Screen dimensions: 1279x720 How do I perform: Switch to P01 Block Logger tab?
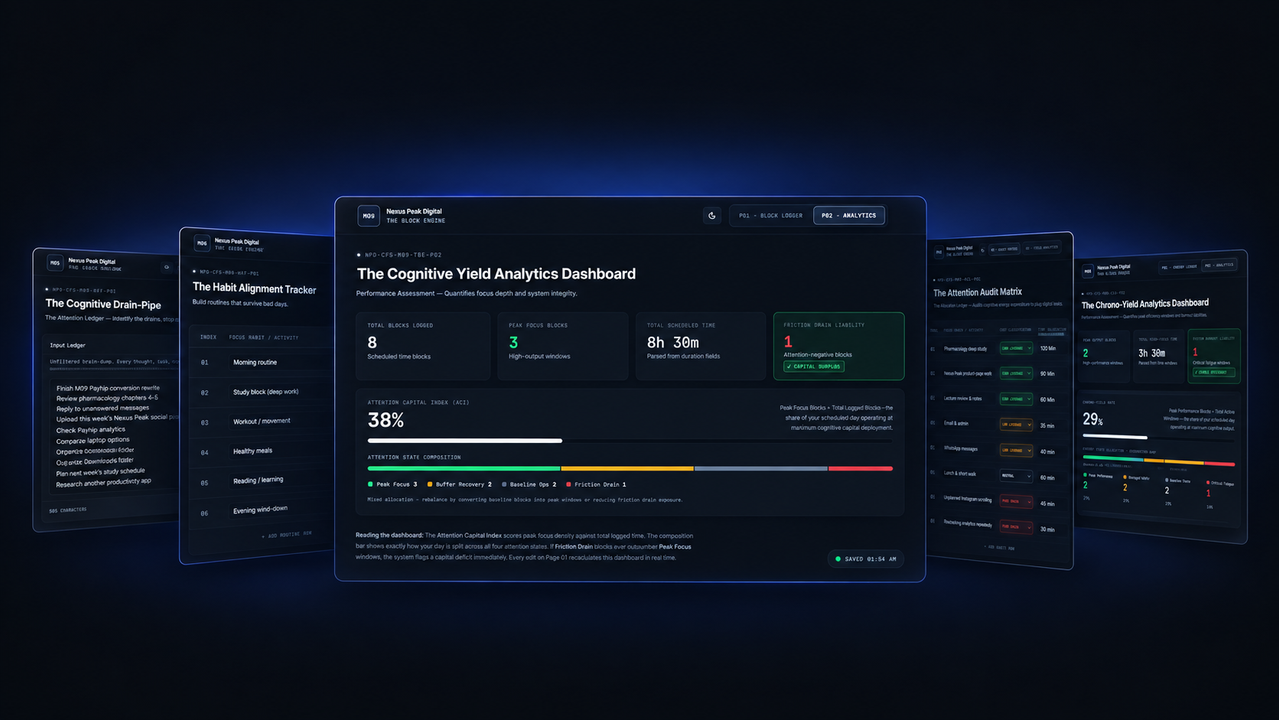770,215
